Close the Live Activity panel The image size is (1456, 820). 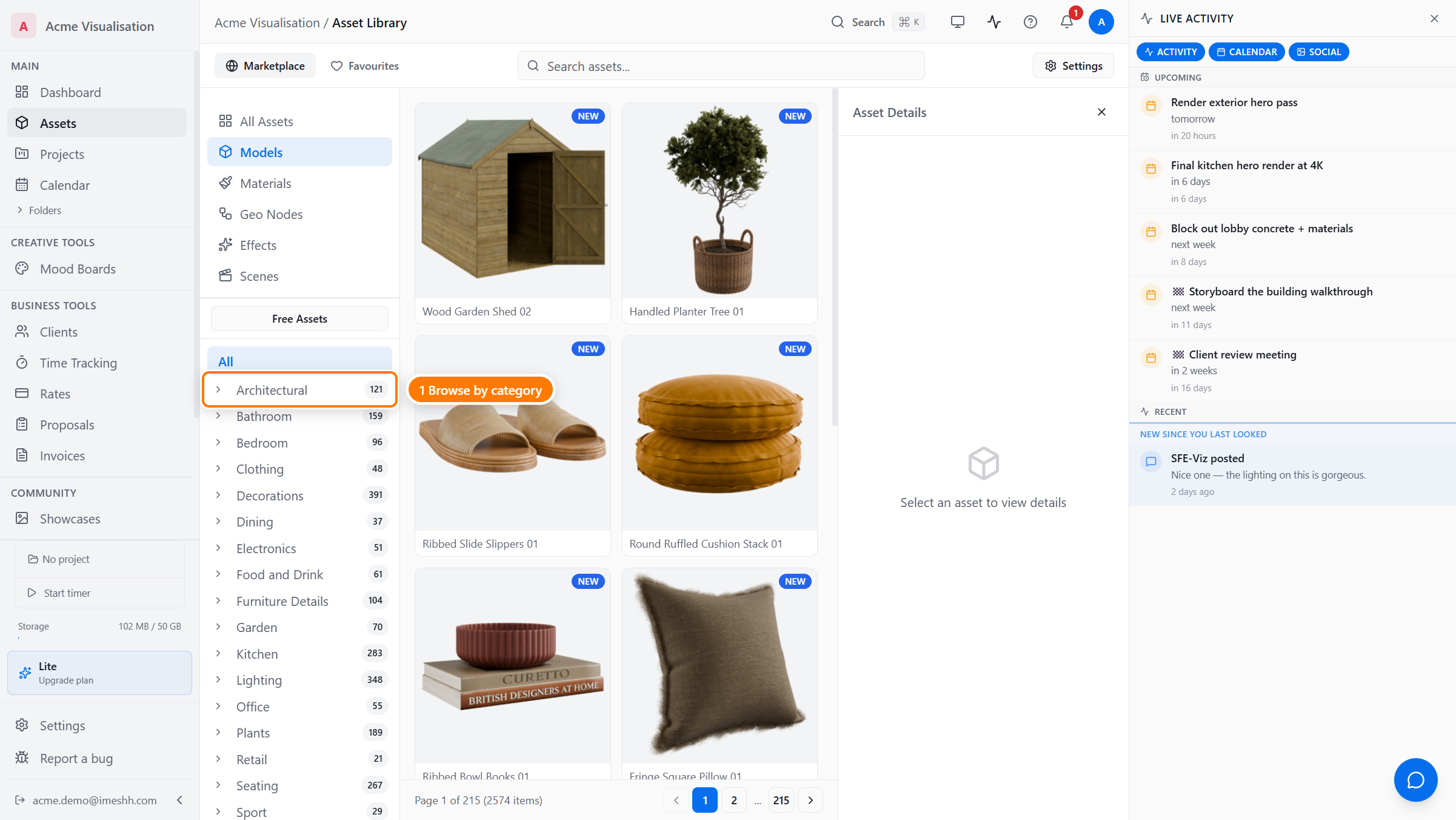coord(1434,19)
